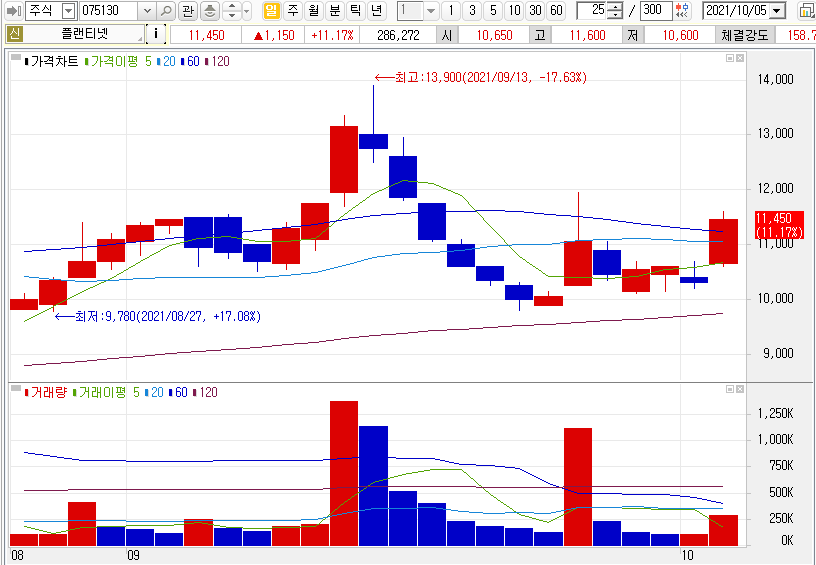Click the total count field showing 300

[655, 10]
